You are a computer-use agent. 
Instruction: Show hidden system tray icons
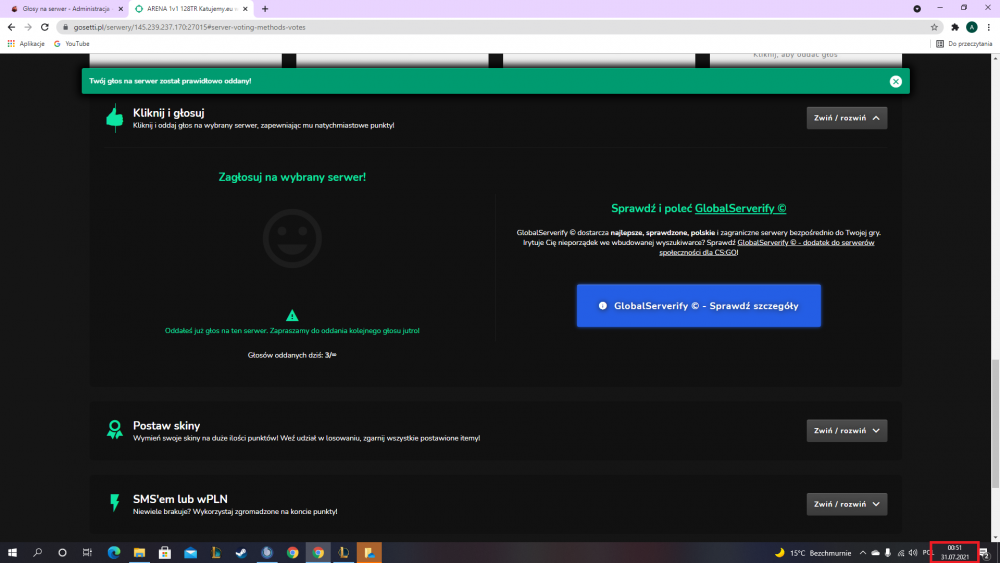point(863,553)
